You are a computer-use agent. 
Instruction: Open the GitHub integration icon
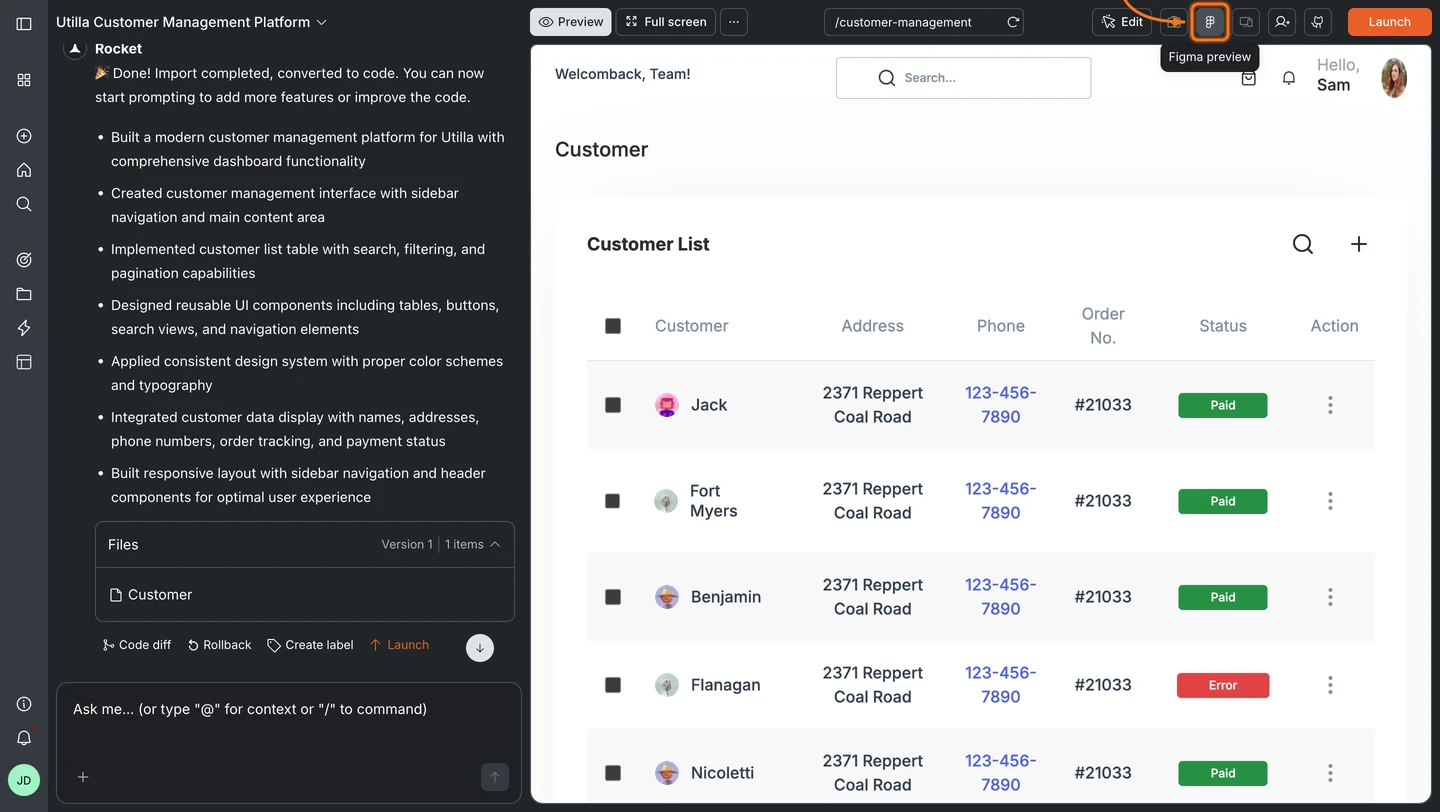click(x=1317, y=21)
